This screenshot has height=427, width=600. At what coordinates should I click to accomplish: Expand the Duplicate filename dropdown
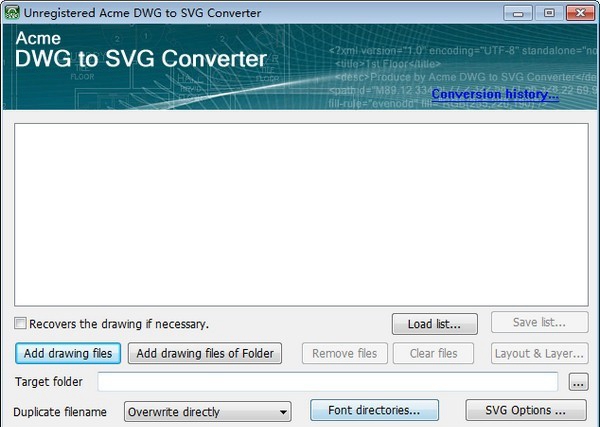pos(207,412)
